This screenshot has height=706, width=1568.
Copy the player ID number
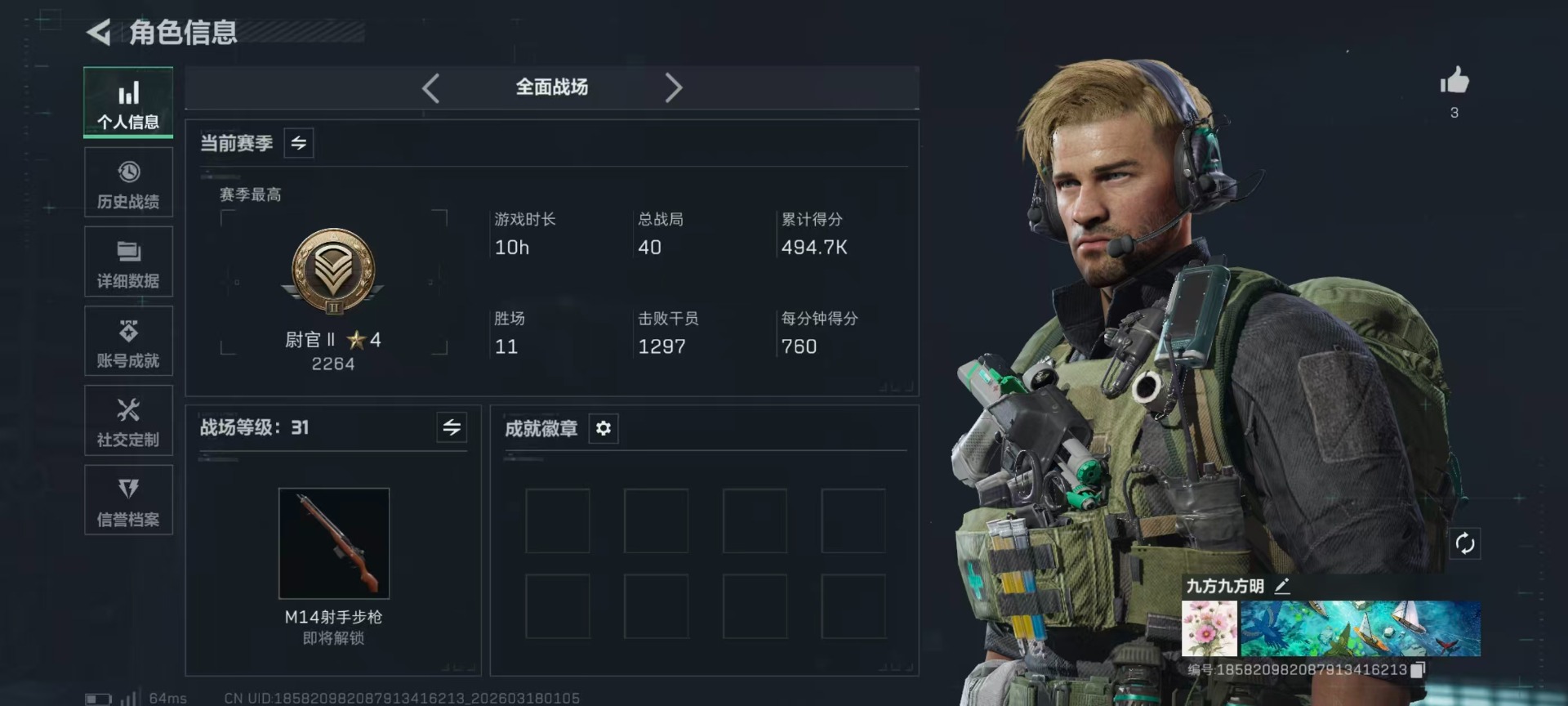(1419, 669)
